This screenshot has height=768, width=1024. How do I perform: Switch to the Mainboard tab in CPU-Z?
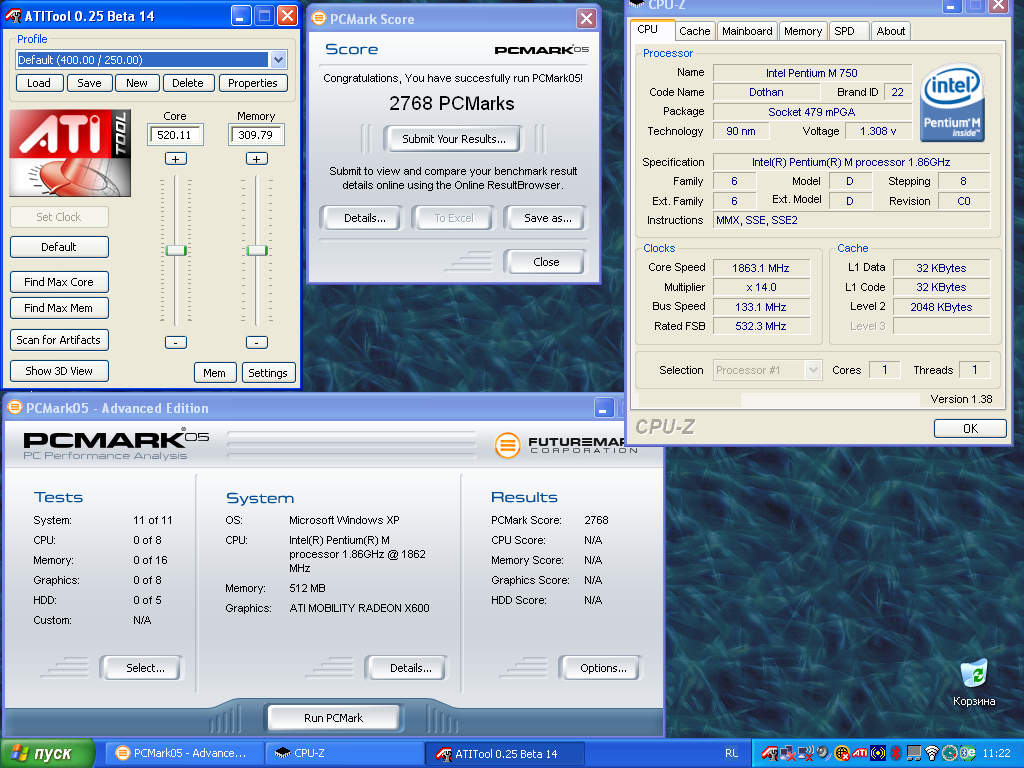[747, 31]
